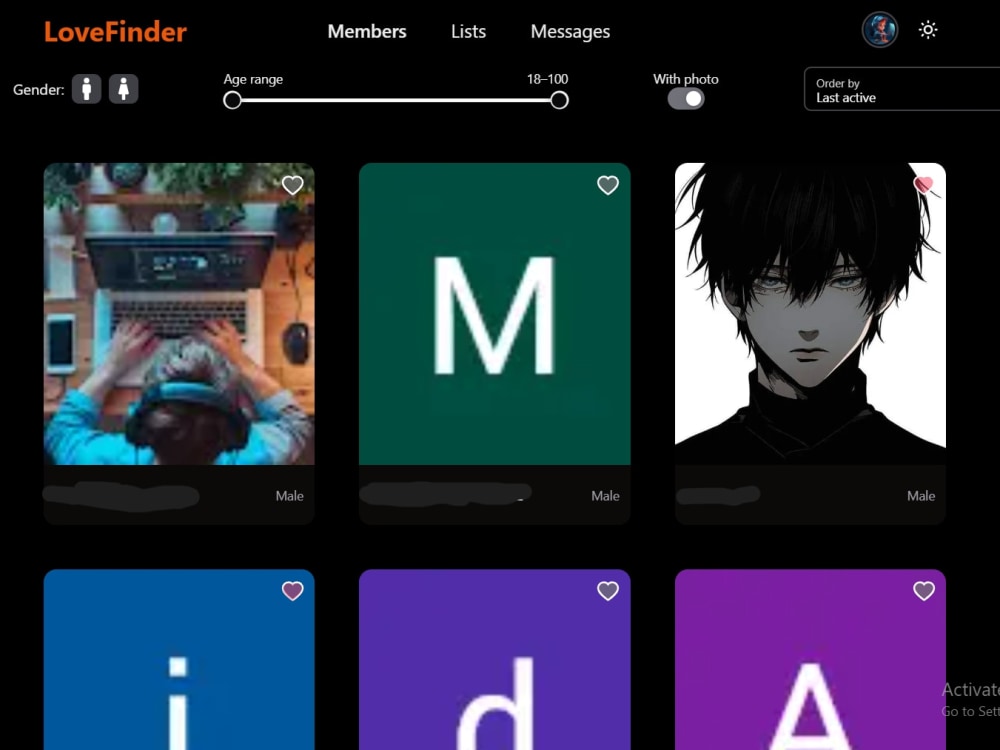This screenshot has width=1000, height=750.
Task: Open the Order by dropdown
Action: [x=902, y=89]
